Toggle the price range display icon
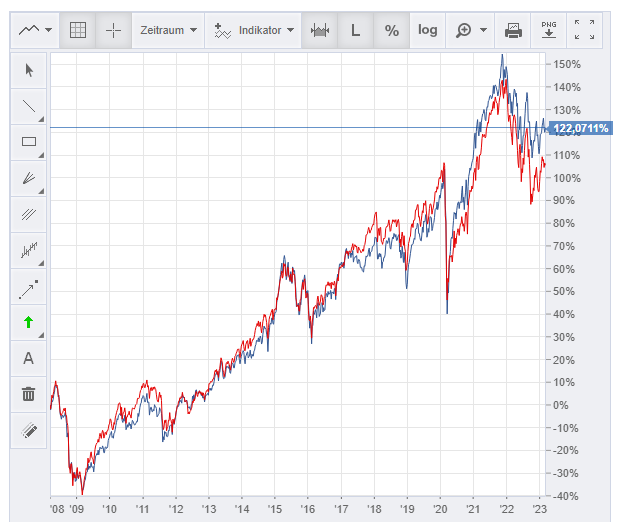This screenshot has width=617, height=522. (x=320, y=30)
